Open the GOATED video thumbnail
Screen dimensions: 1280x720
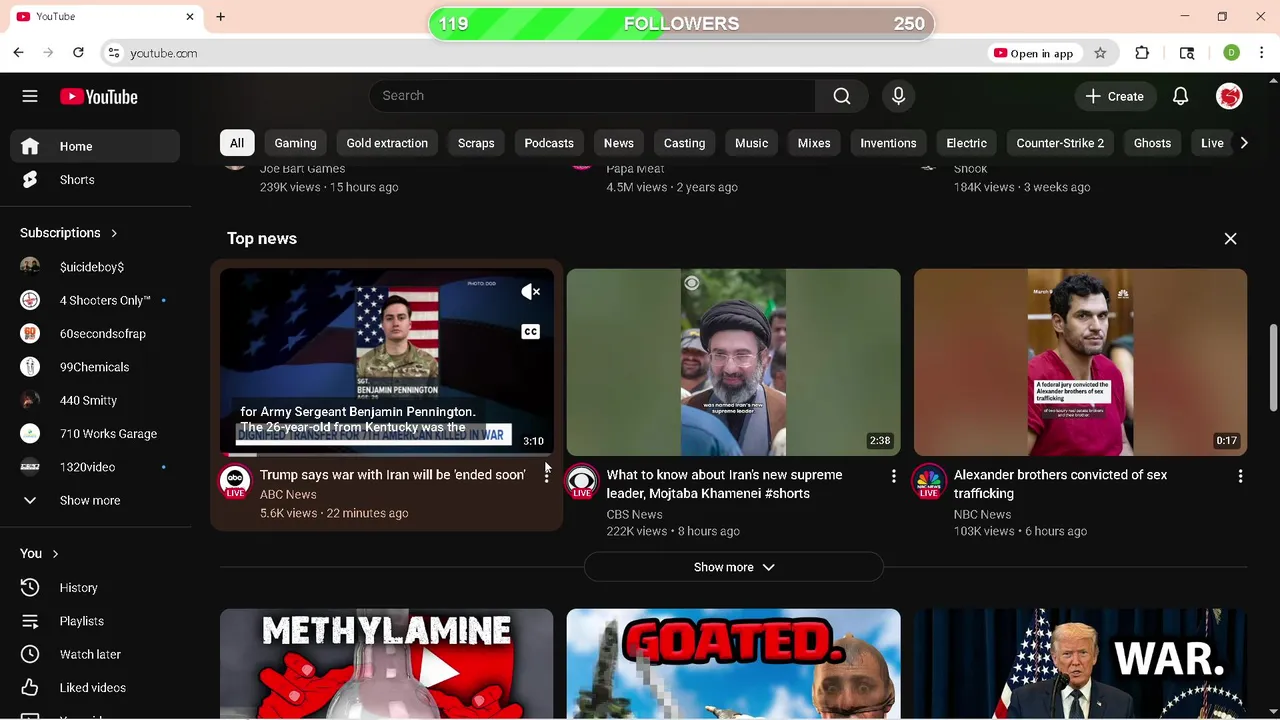pyautogui.click(x=733, y=663)
